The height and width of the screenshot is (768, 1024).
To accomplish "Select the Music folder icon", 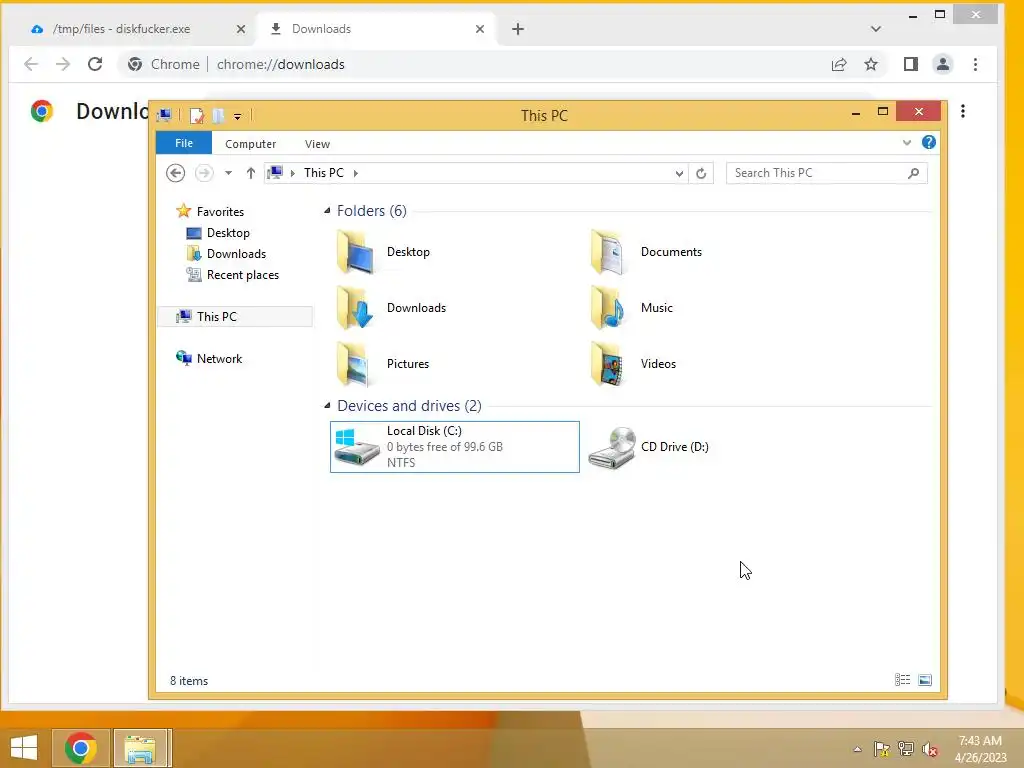I will coord(609,308).
